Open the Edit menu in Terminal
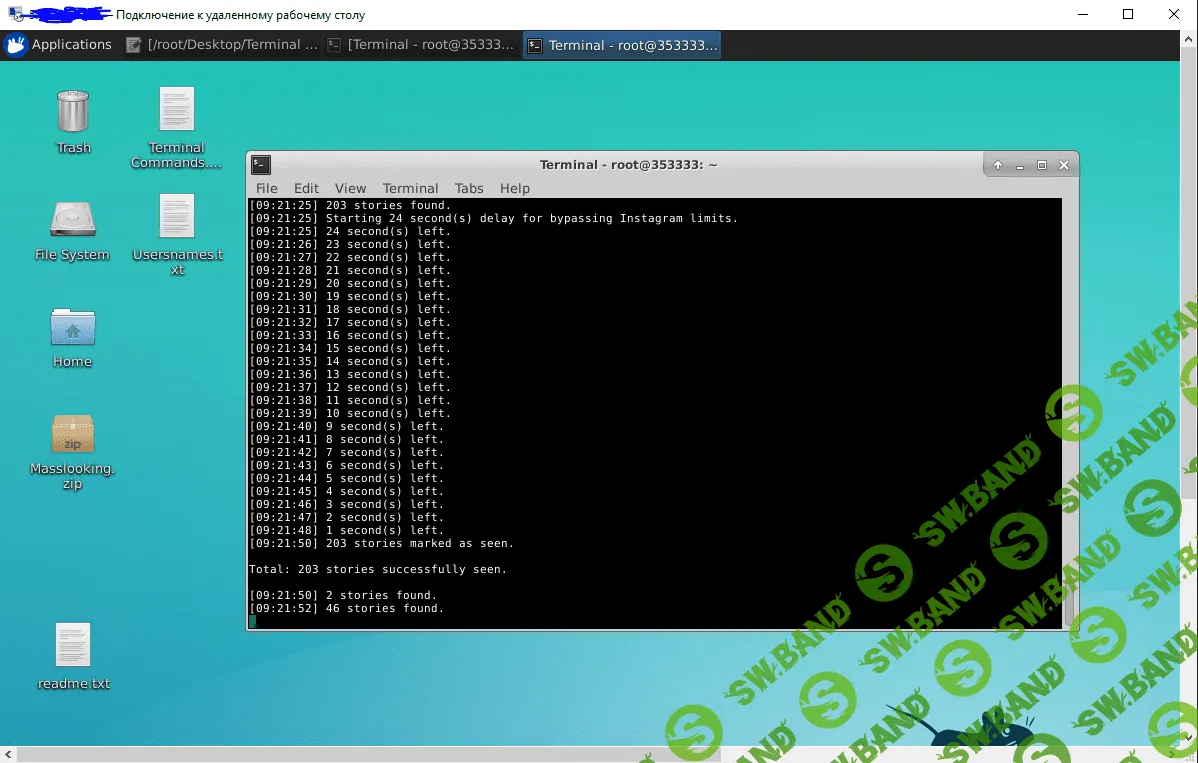Screen dimensions: 1198x763 306,188
